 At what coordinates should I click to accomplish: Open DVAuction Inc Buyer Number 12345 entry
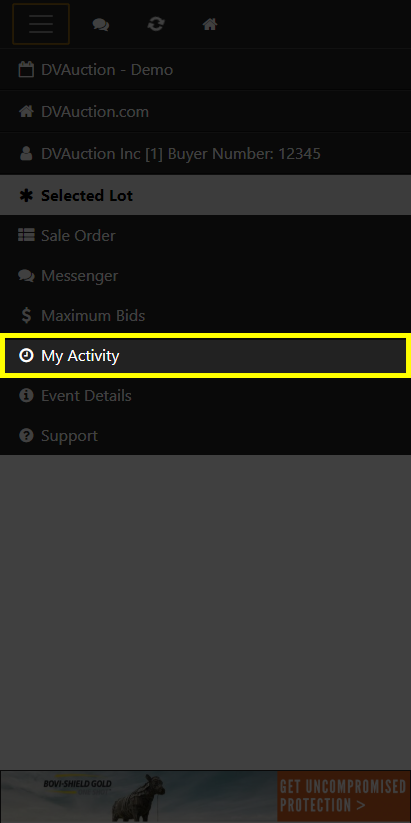tap(205, 154)
